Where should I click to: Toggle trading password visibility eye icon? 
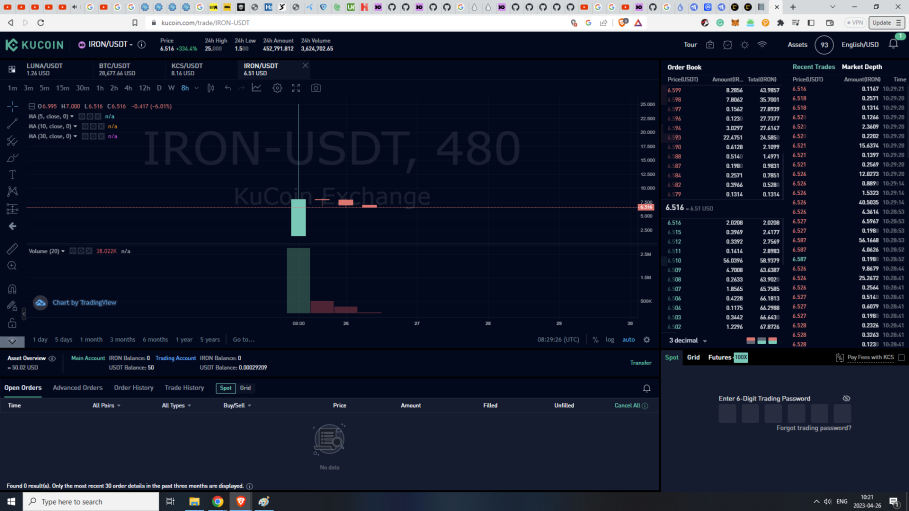click(x=846, y=398)
